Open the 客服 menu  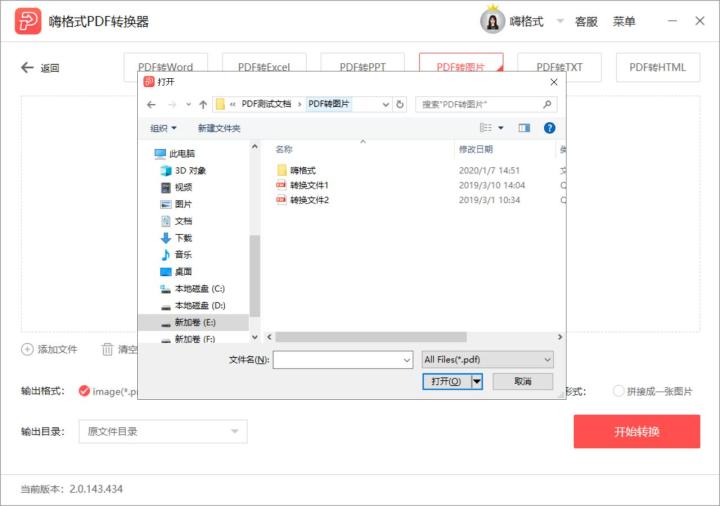pyautogui.click(x=586, y=21)
